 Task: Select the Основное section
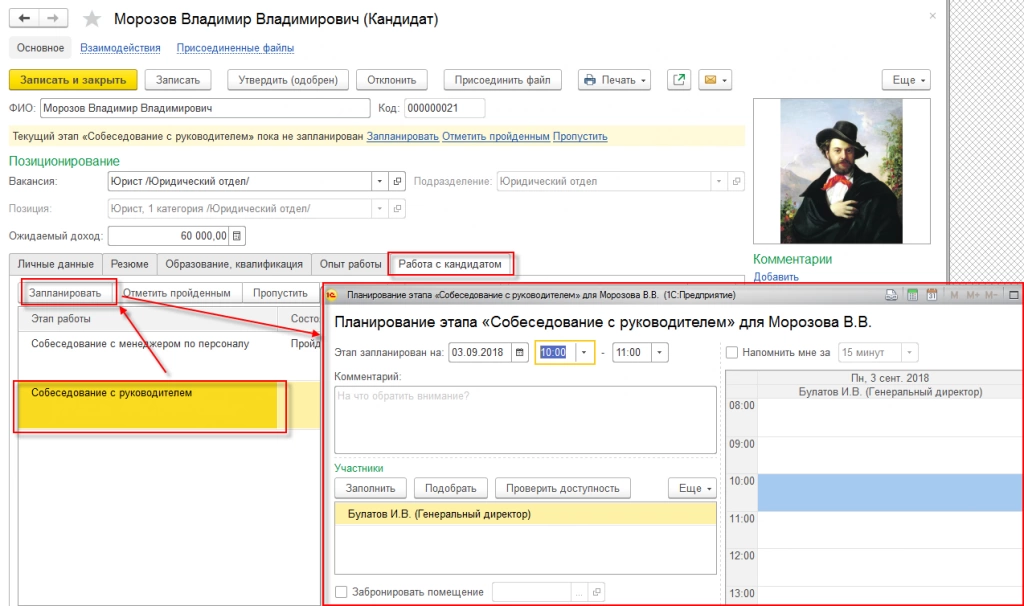pos(40,48)
